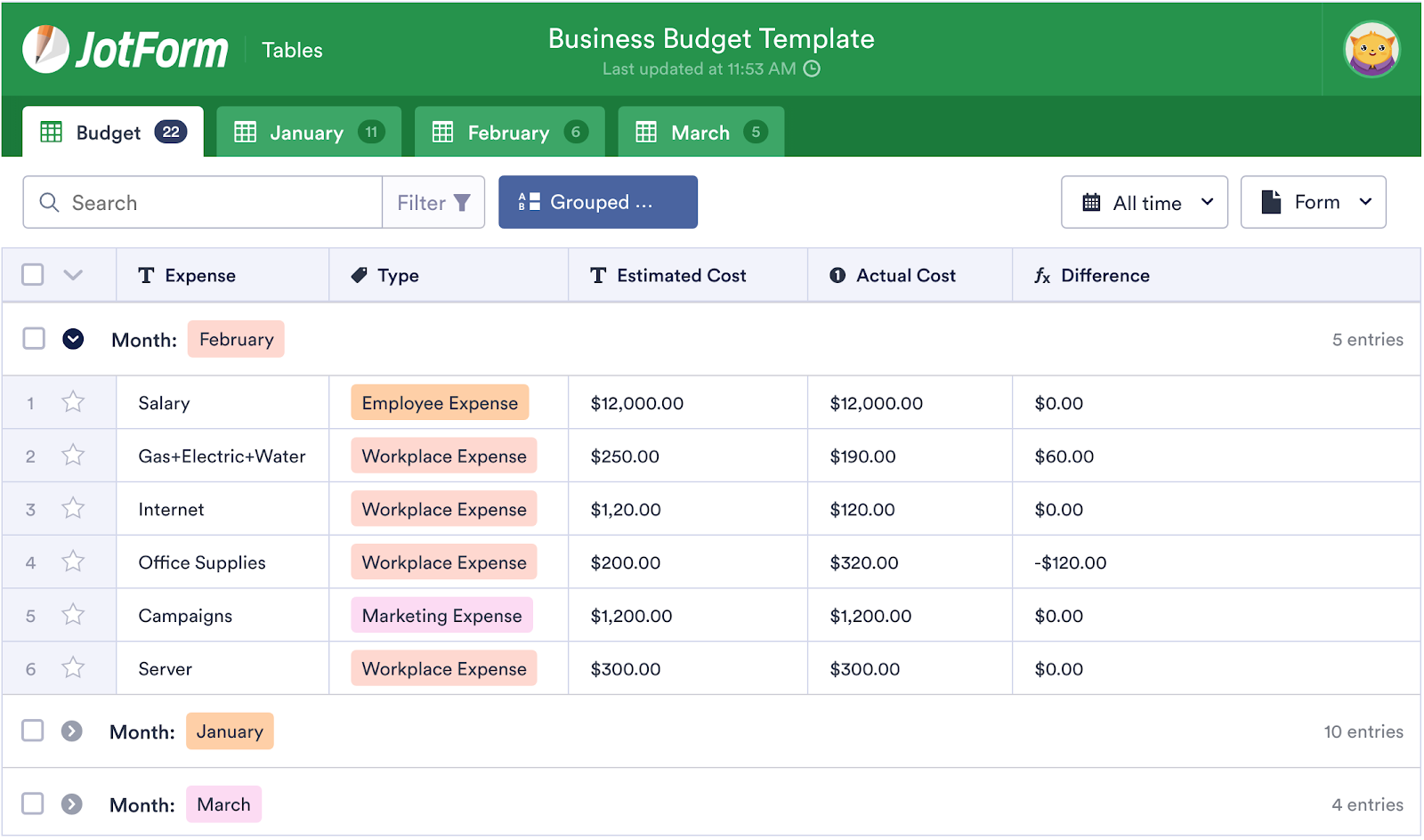Focus the Search input field
Image resolution: width=1424 pixels, height=840 pixels.
[x=214, y=203]
